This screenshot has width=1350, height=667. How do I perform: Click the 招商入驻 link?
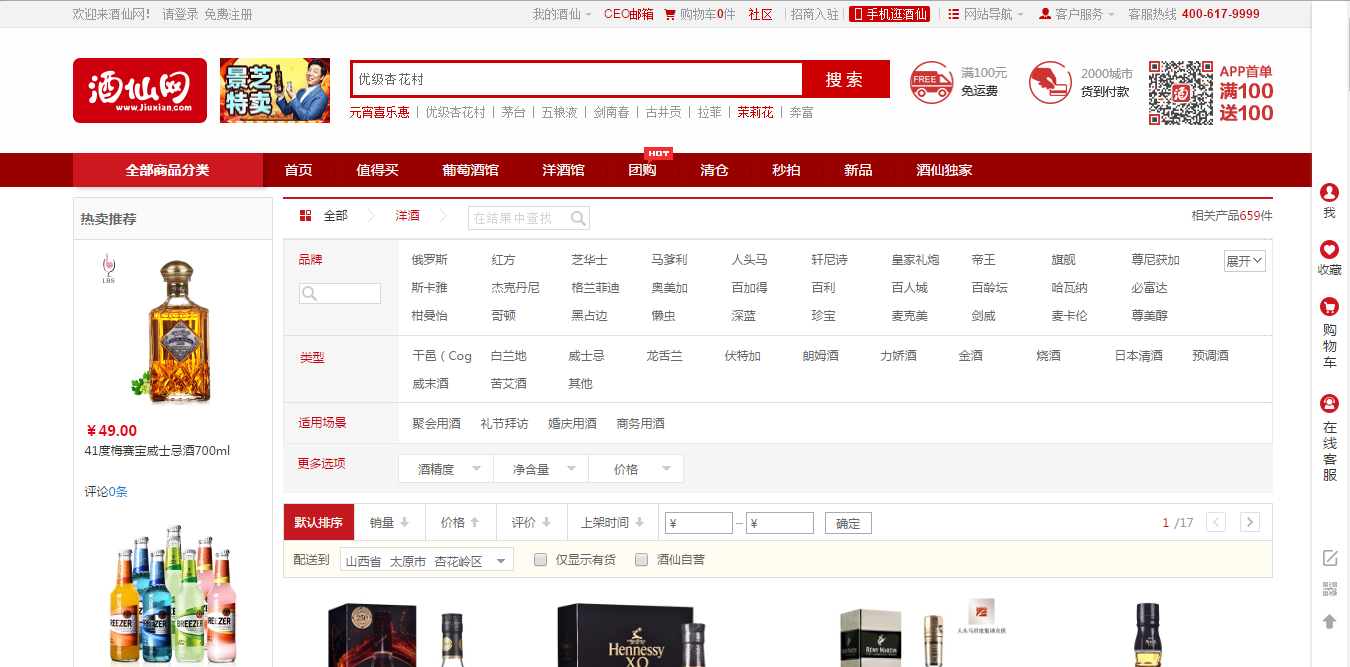[815, 14]
